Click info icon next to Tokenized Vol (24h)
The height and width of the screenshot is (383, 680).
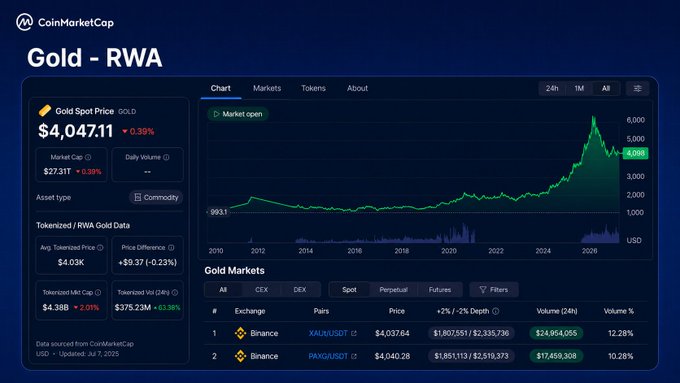[175, 292]
